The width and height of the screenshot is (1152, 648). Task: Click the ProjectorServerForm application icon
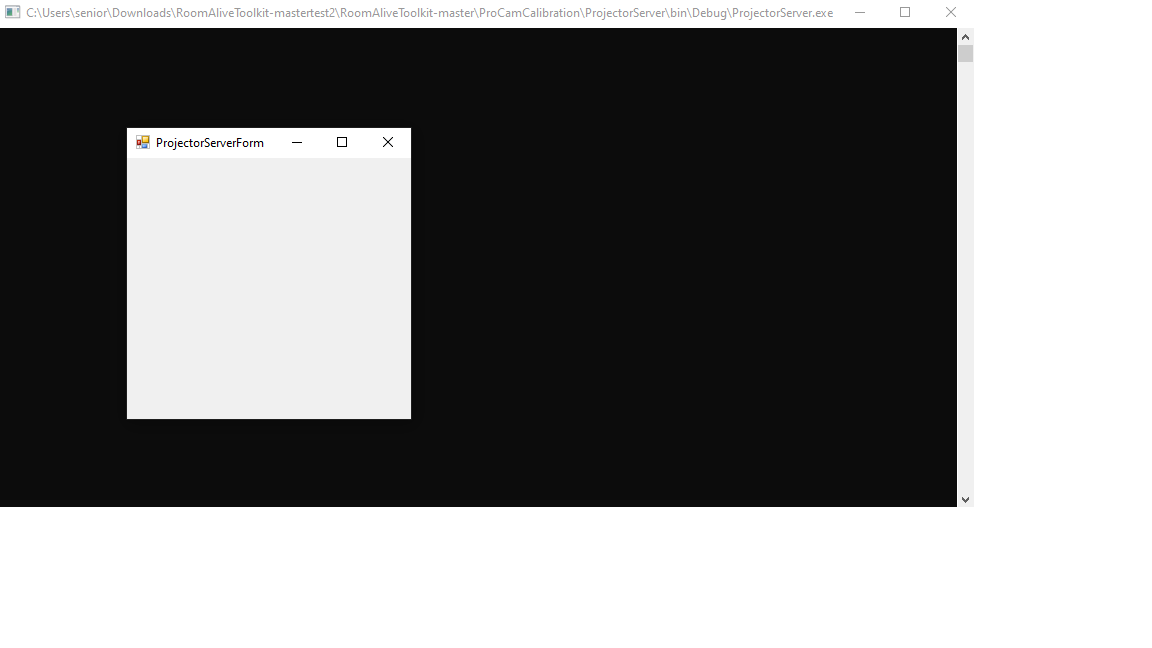(x=142, y=142)
